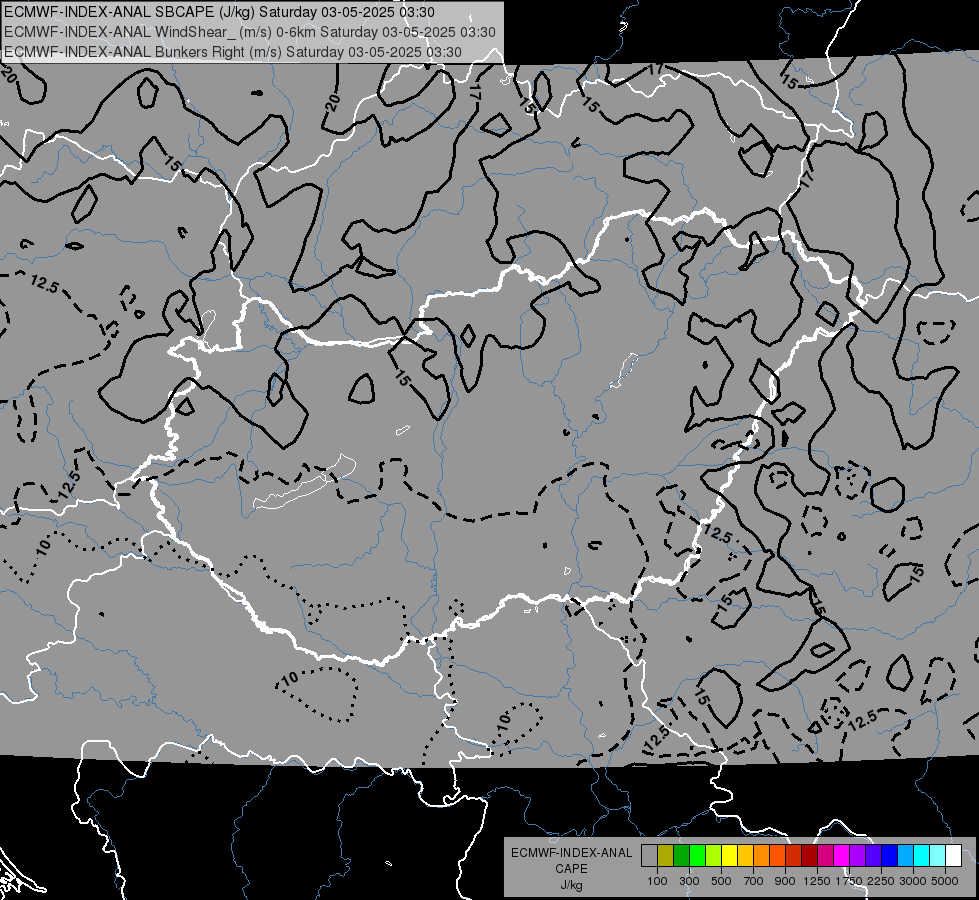Click the legend value 900

pos(785,881)
